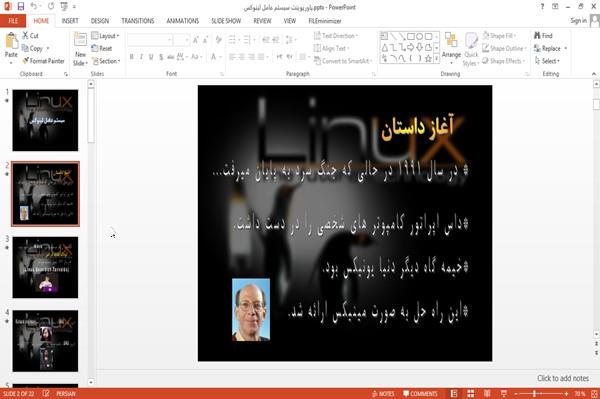
Task: Switch to the INSERT tab
Action: tap(70, 21)
